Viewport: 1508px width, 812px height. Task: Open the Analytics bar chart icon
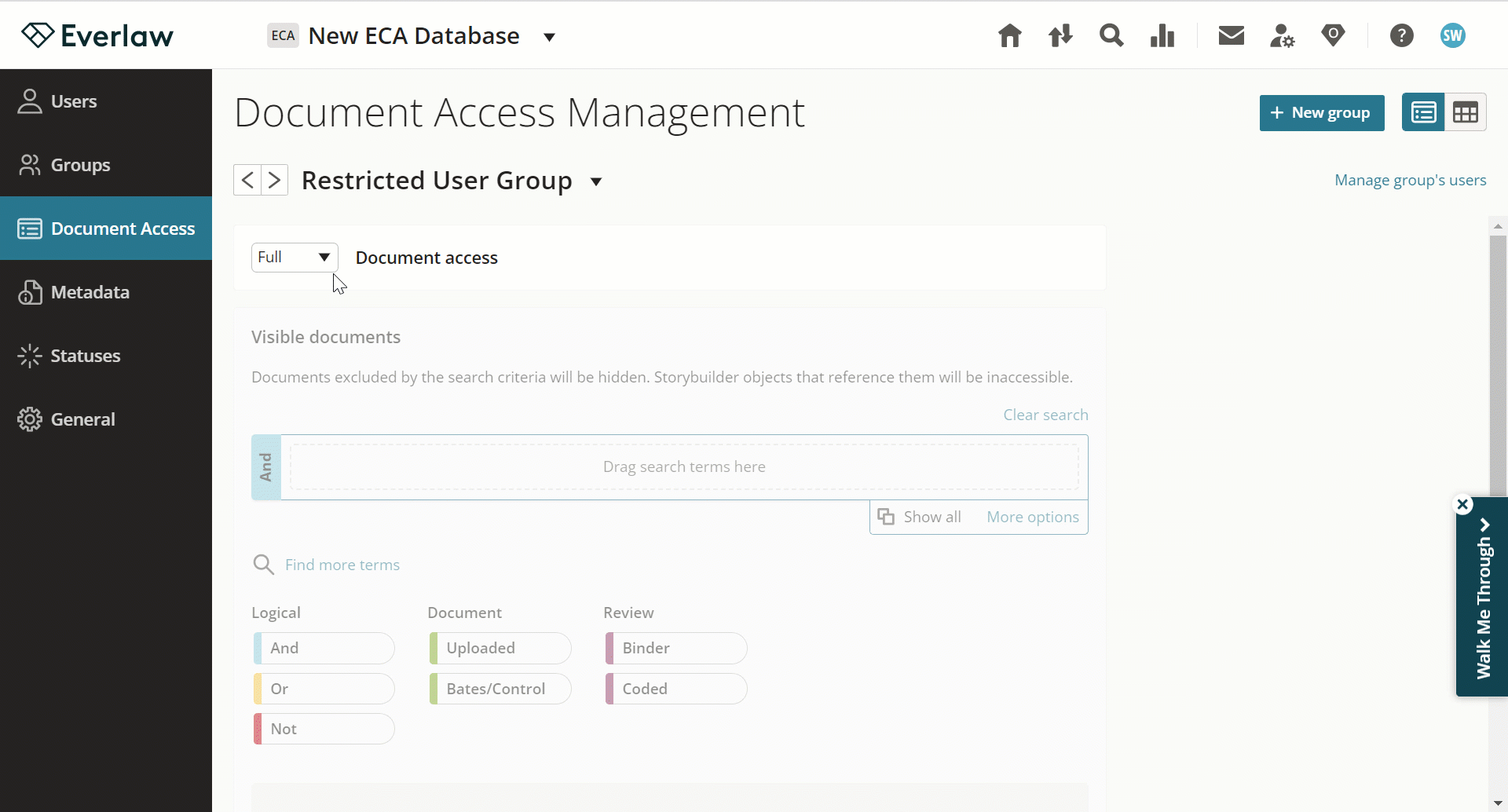(x=1162, y=35)
